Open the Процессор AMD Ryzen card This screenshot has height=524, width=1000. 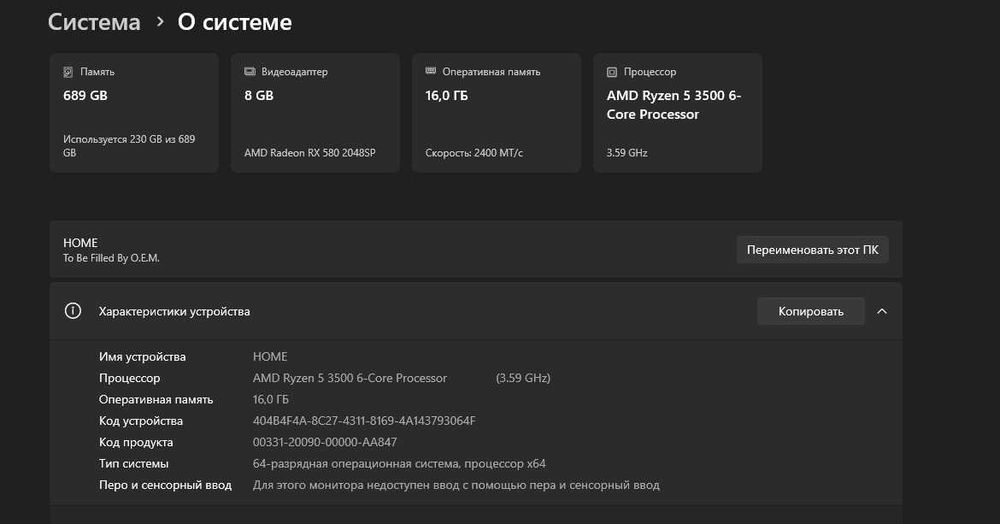(x=677, y=113)
